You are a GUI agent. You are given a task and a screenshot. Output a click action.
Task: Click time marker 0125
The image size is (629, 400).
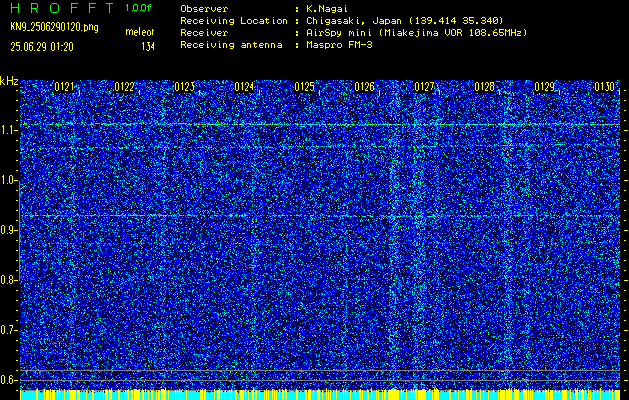pyautogui.click(x=304, y=87)
